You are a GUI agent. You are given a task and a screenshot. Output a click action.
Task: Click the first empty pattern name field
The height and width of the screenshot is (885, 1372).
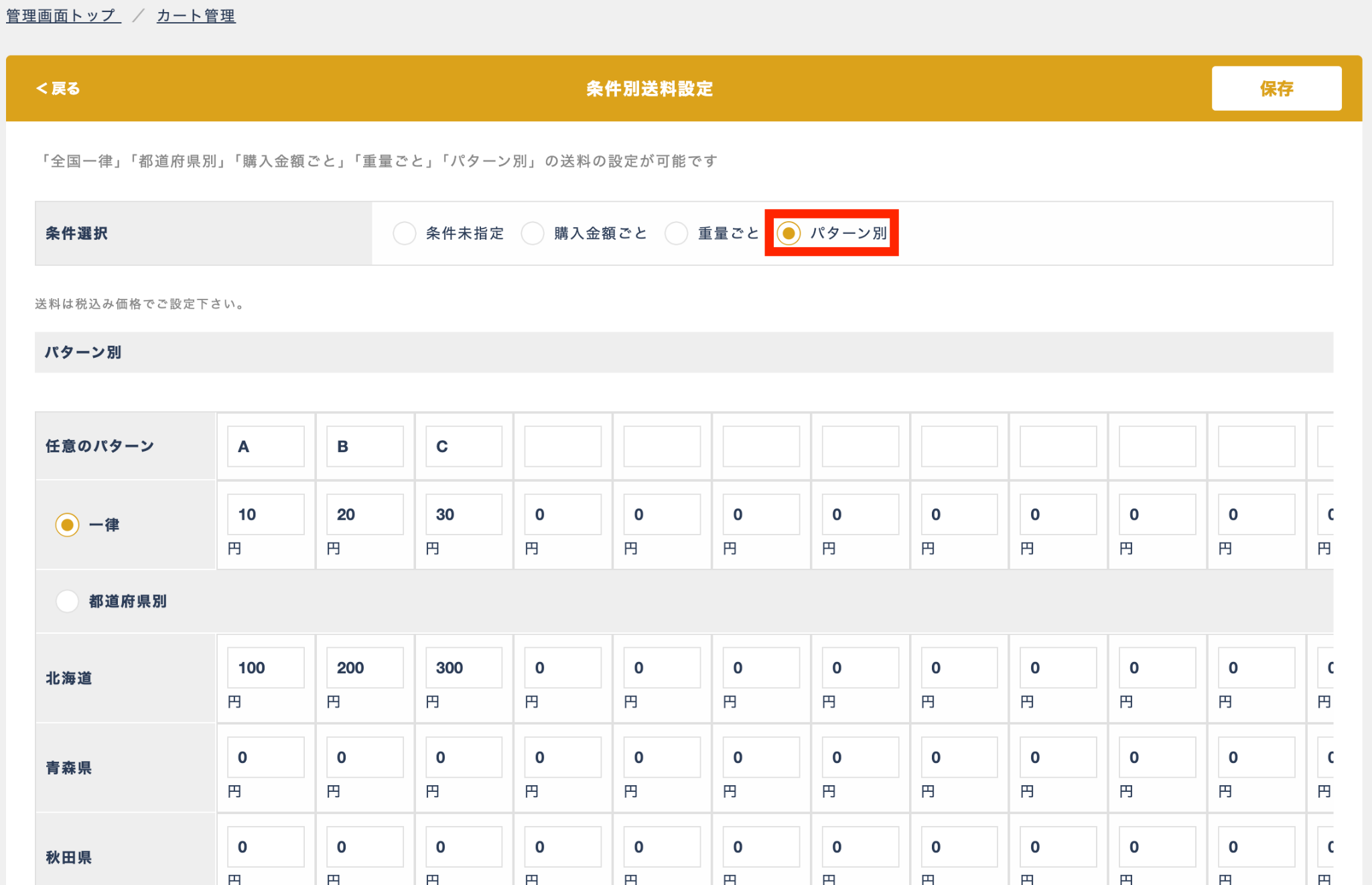tap(563, 446)
